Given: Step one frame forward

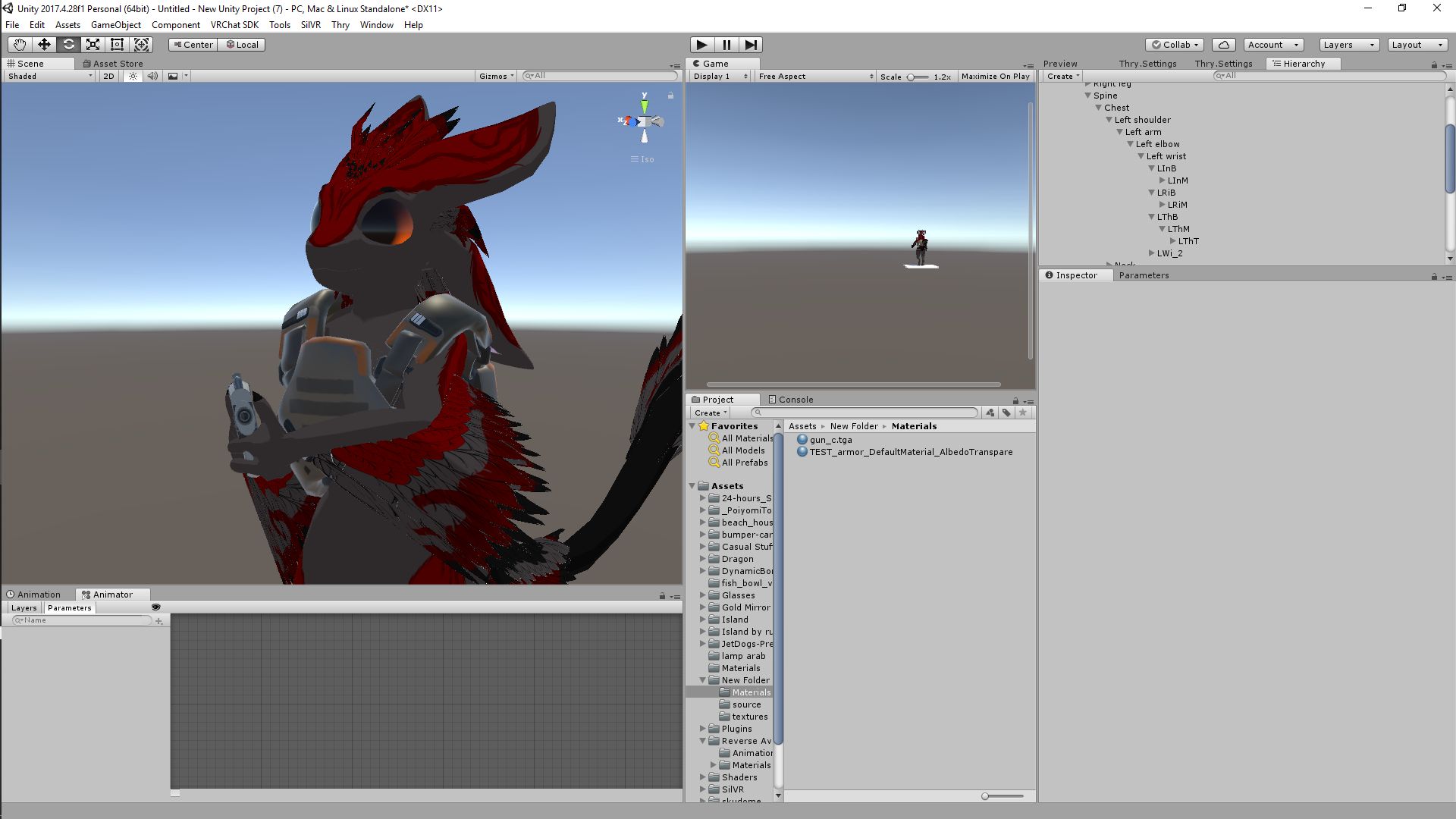Looking at the screenshot, I should coord(751,45).
